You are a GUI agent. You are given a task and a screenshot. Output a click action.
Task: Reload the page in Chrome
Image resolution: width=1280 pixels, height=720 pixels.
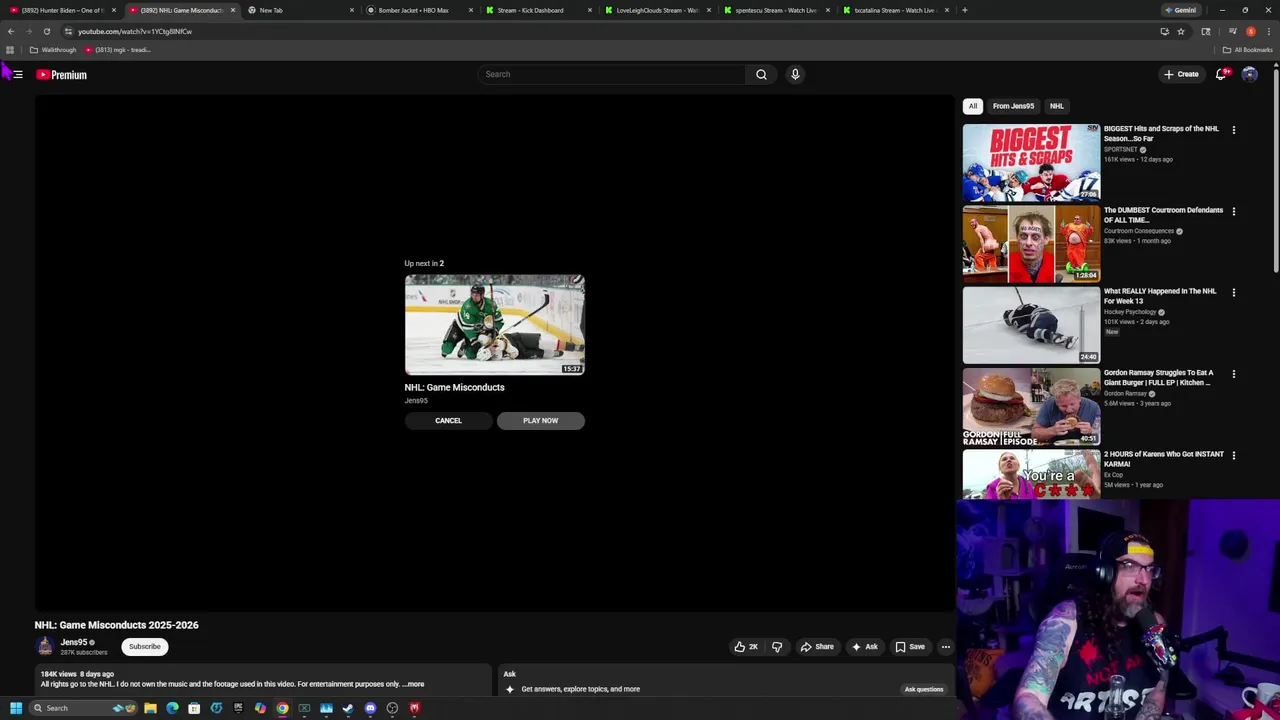pos(46,31)
